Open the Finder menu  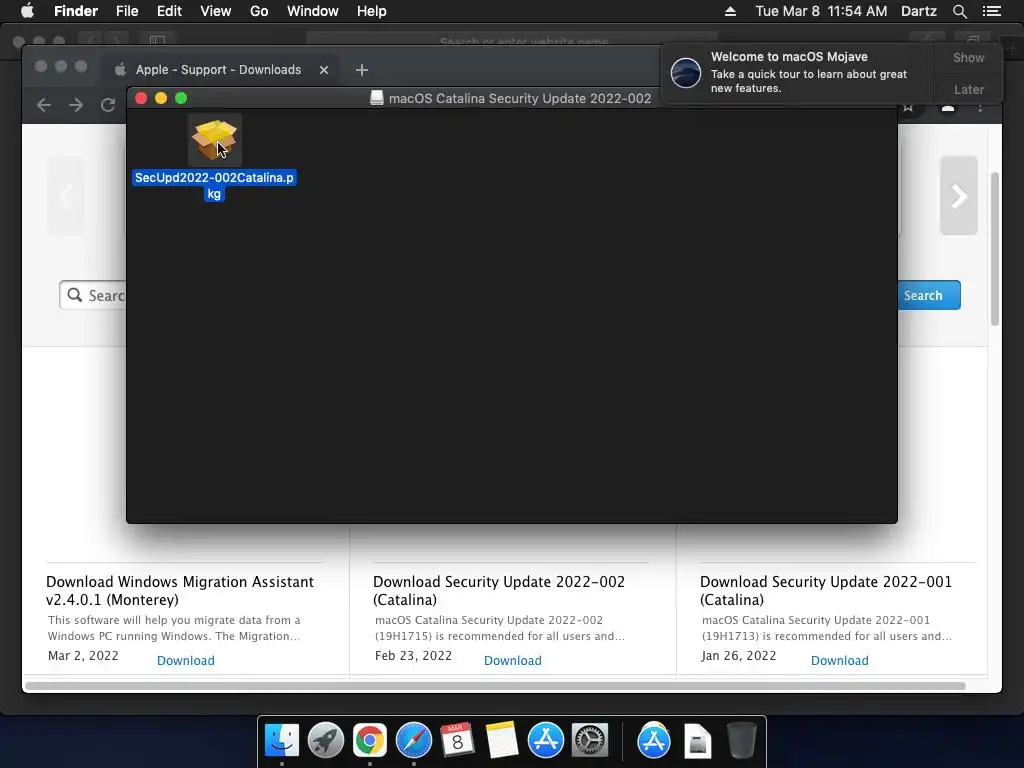coord(76,11)
